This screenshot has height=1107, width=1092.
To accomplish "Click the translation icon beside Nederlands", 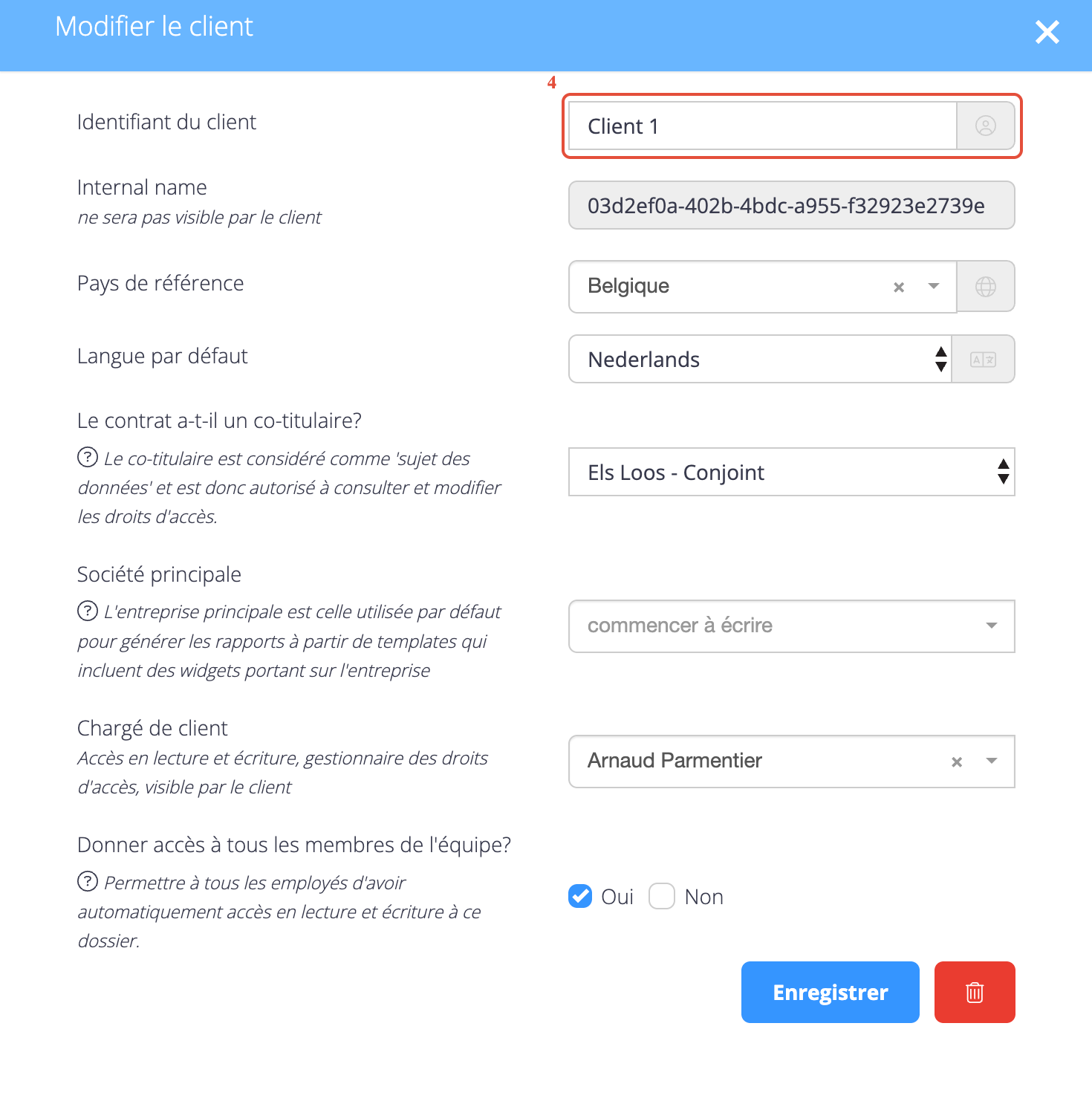I will 983,360.
